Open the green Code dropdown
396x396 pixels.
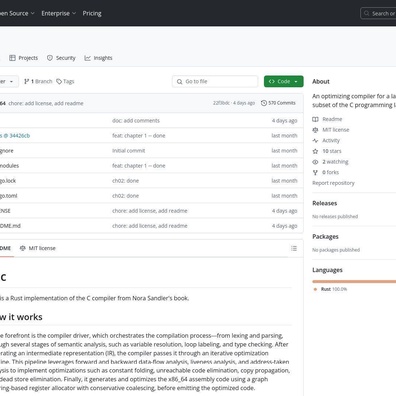click(284, 81)
